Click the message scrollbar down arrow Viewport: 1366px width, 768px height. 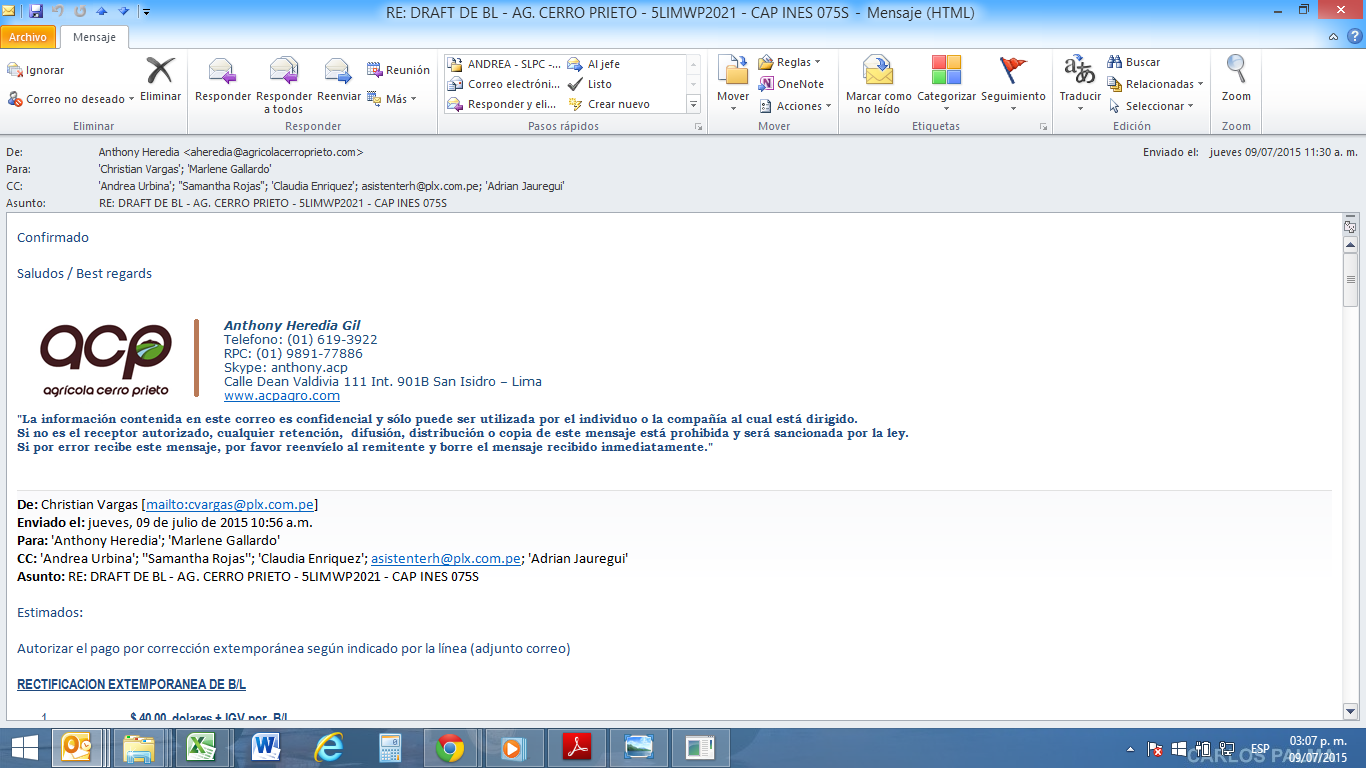pyautogui.click(x=1350, y=711)
